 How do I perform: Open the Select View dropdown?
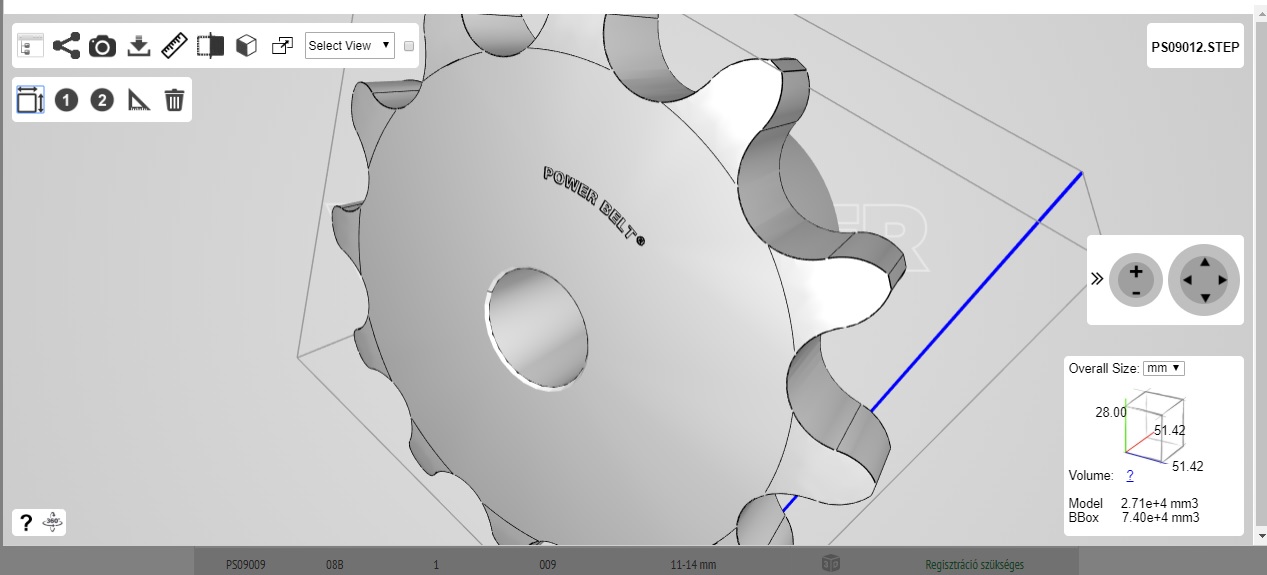click(350, 45)
